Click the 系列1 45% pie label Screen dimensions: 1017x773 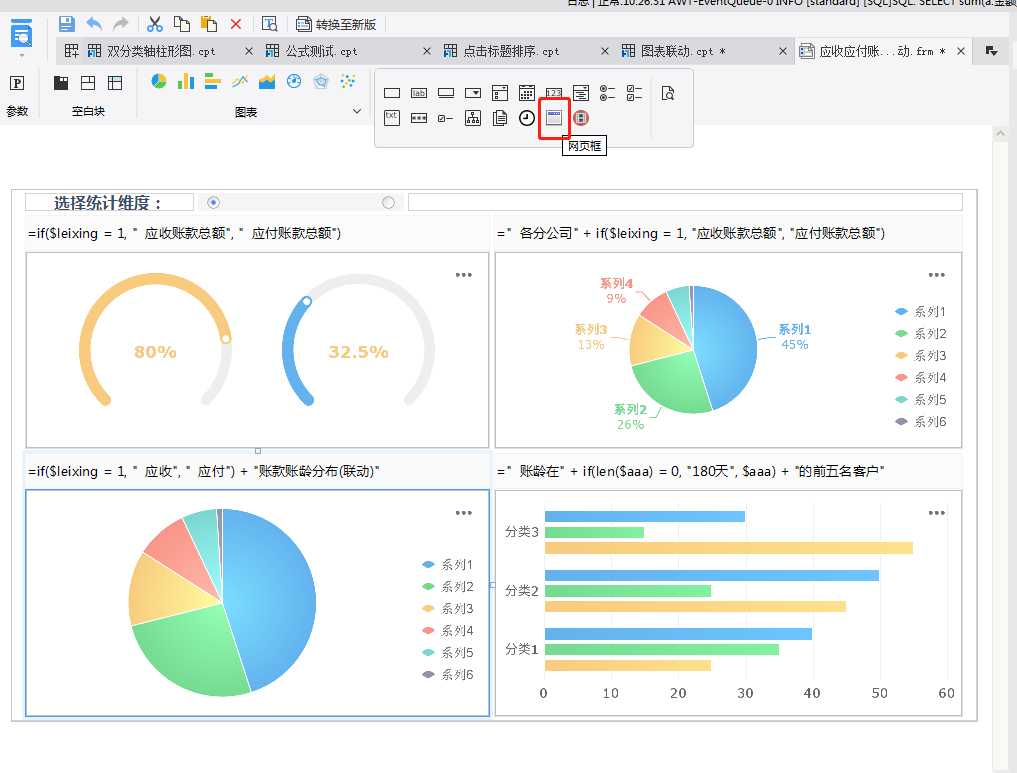(x=795, y=337)
